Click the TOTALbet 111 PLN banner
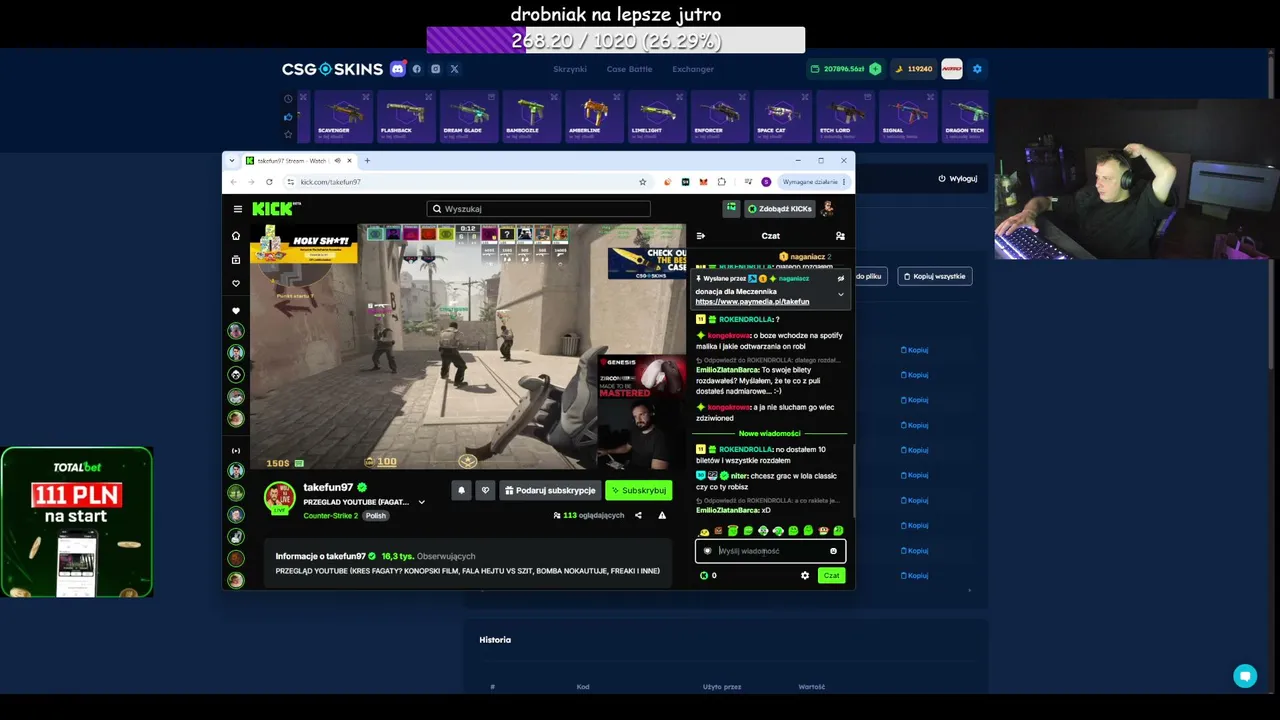 [77, 522]
